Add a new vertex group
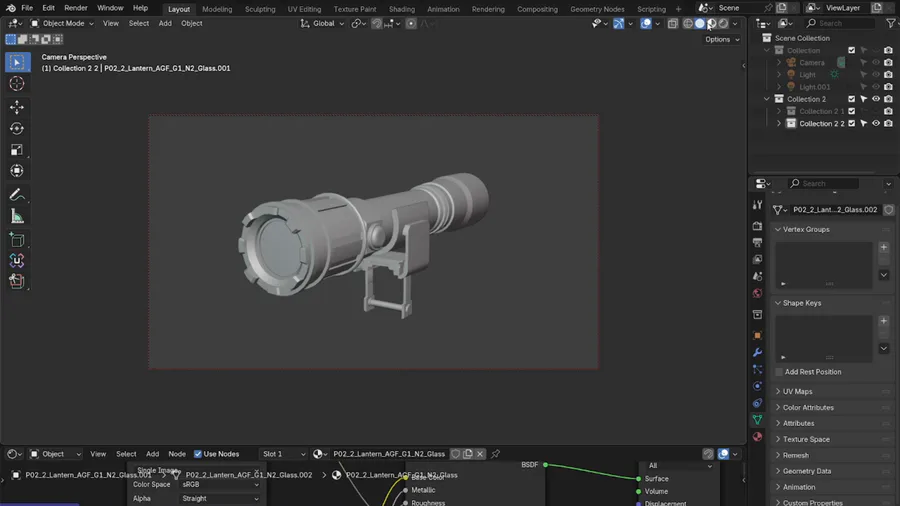900x506 pixels. coord(884,247)
